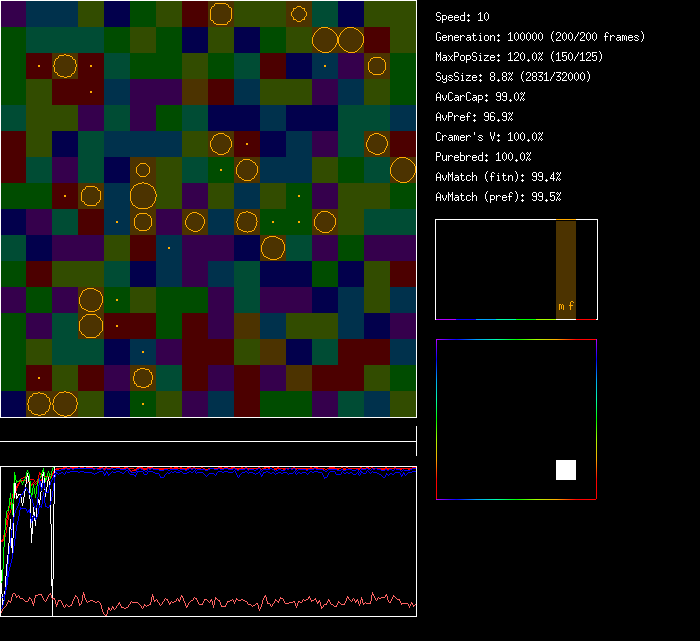Click the AvMatch (pref) statistic

coord(498,197)
